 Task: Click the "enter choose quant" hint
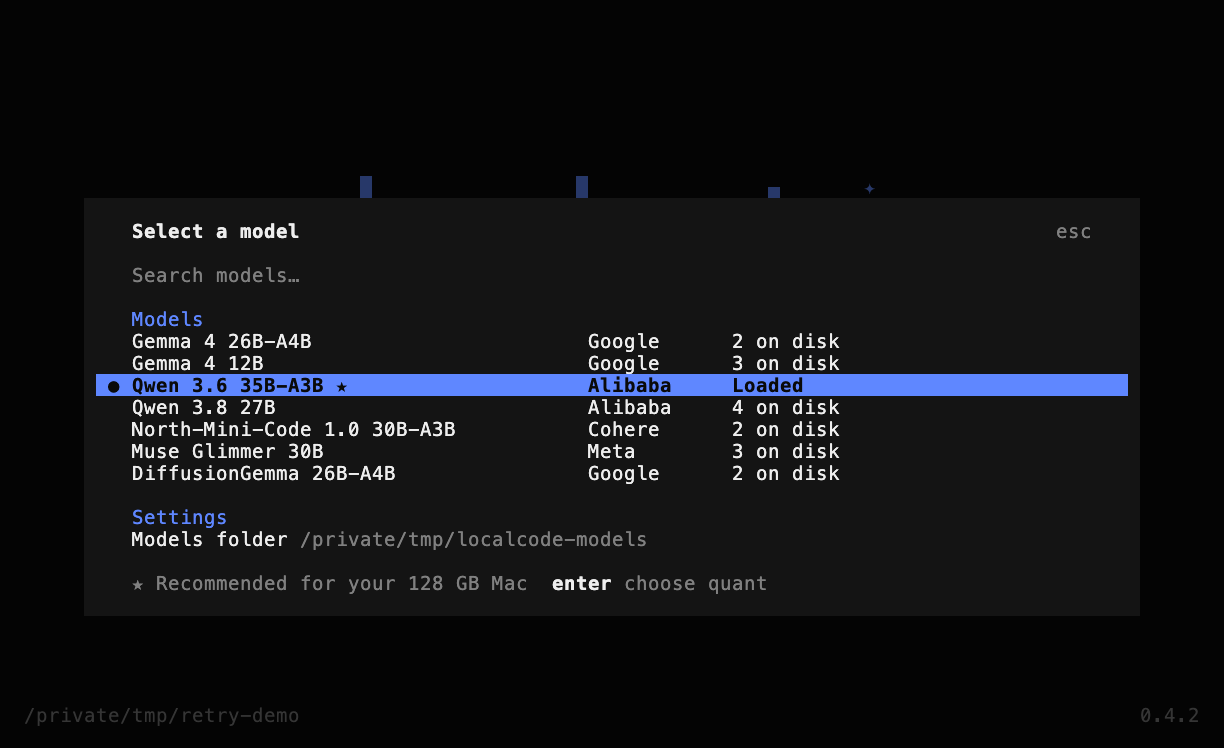[660, 584]
